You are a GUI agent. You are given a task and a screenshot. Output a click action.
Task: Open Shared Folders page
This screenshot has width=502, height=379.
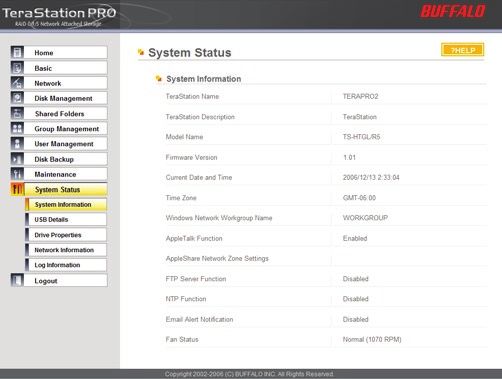click(66, 113)
